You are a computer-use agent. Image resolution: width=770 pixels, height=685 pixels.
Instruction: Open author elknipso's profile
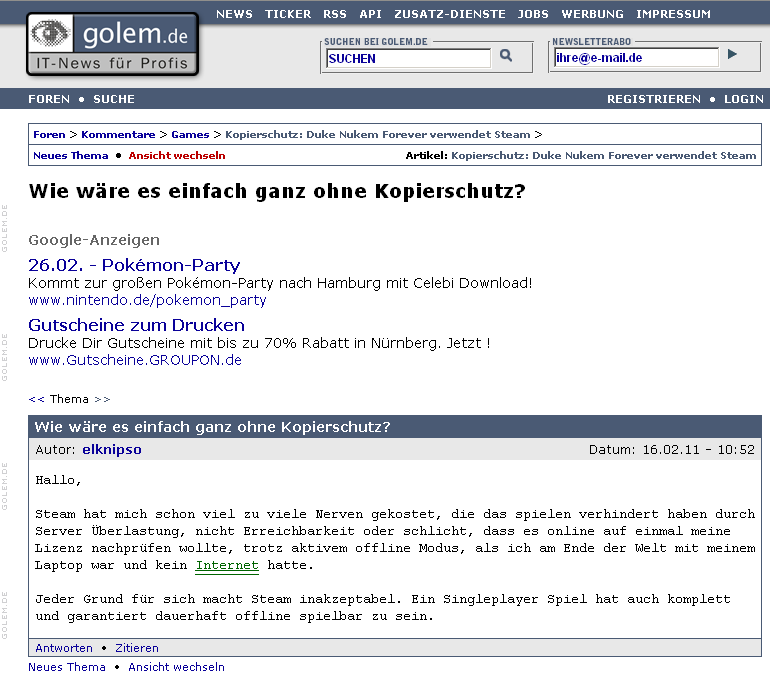(111, 449)
